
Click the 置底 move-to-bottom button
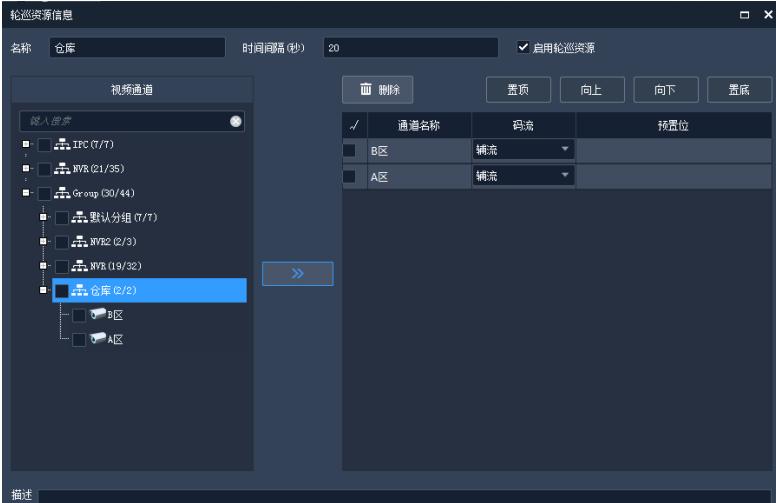(739, 90)
